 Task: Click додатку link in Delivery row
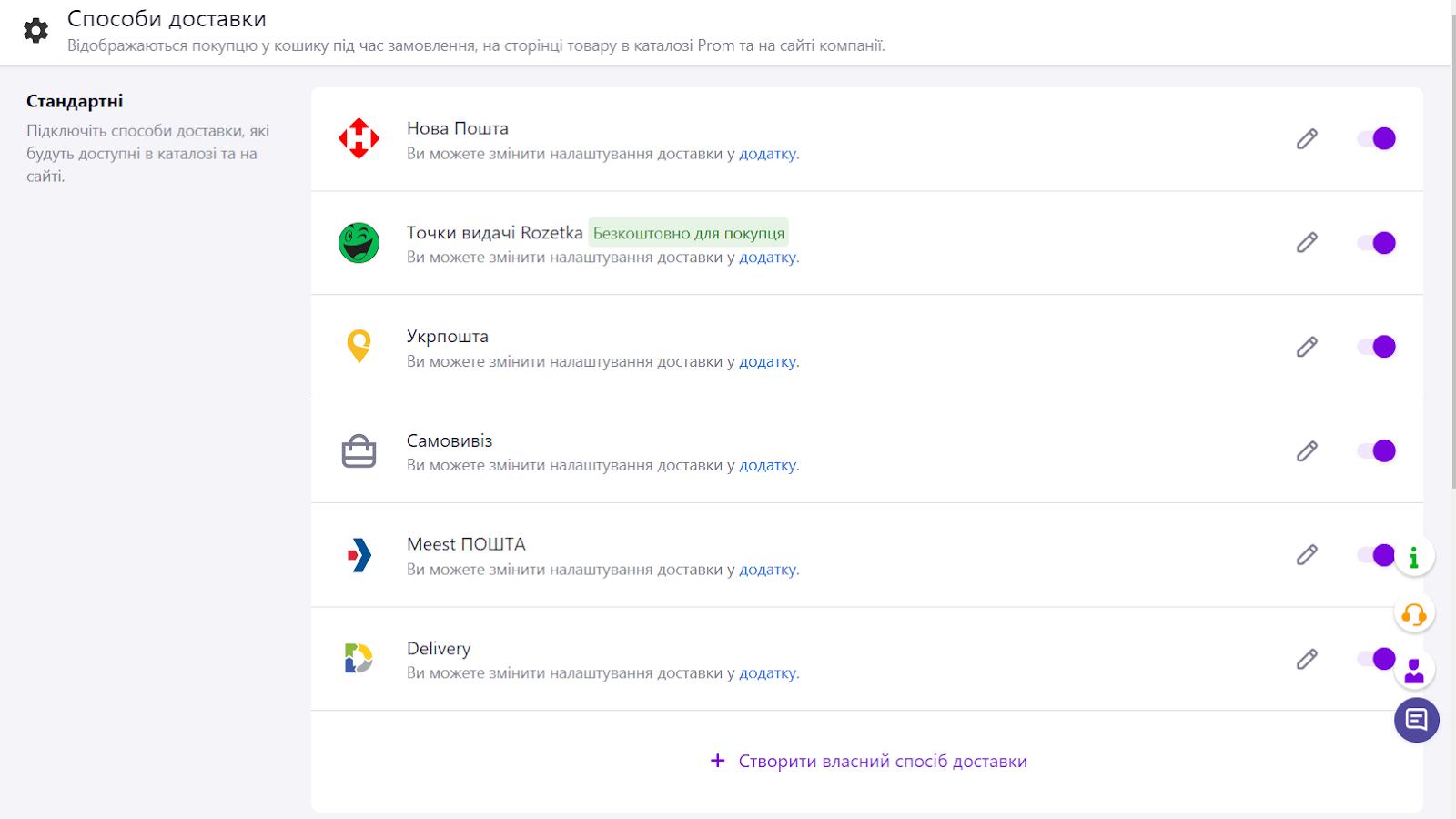(767, 673)
